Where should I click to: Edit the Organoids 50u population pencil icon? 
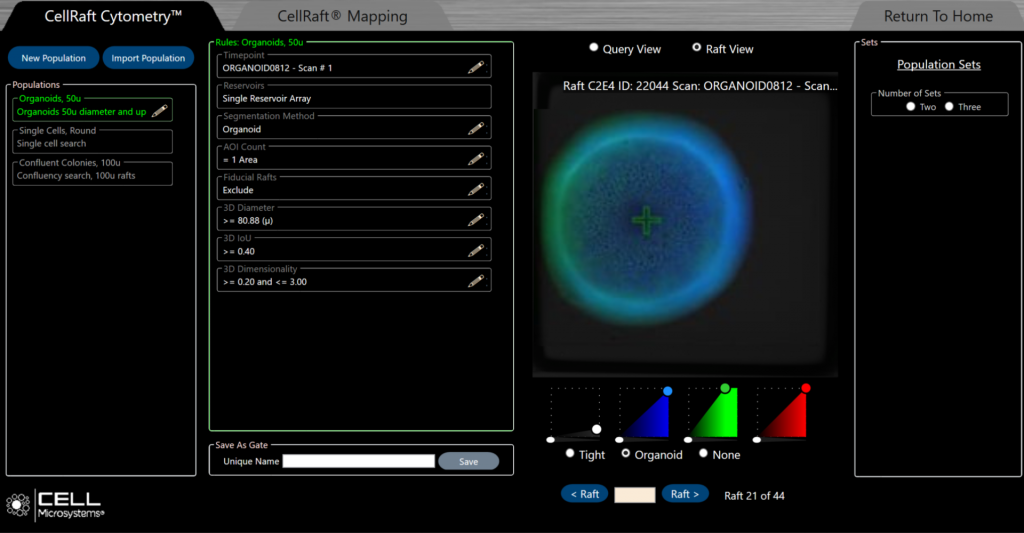tap(159, 111)
